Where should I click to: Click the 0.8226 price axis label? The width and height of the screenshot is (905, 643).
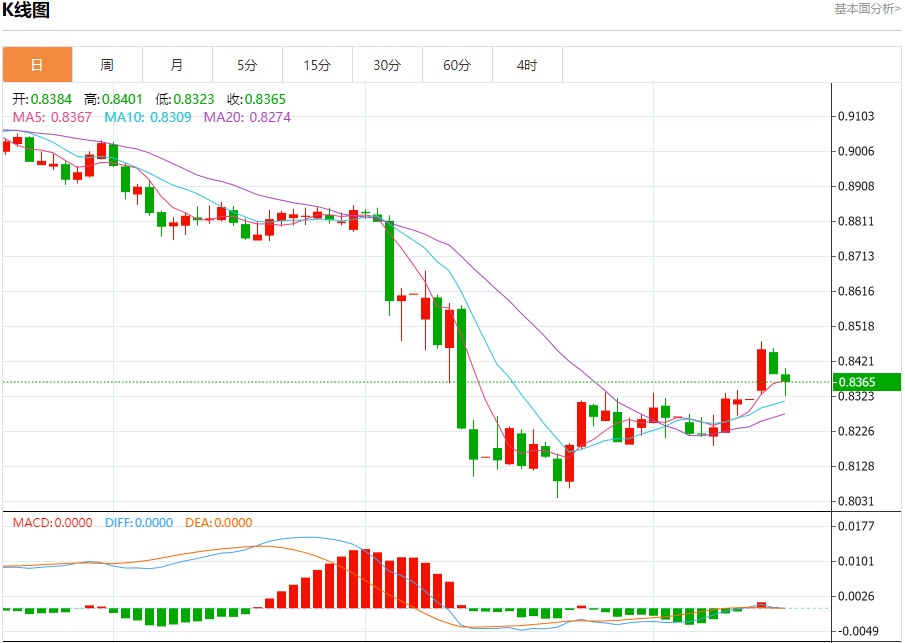[856, 431]
